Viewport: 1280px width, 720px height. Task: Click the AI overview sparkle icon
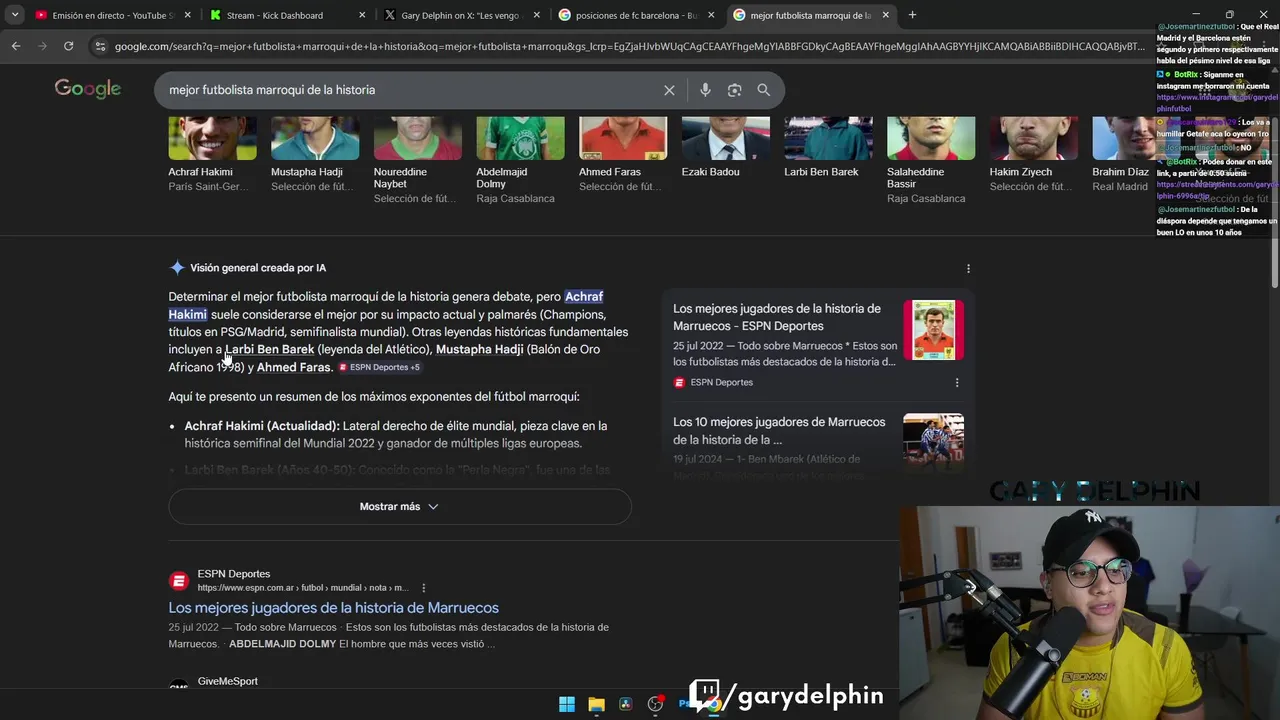177,268
